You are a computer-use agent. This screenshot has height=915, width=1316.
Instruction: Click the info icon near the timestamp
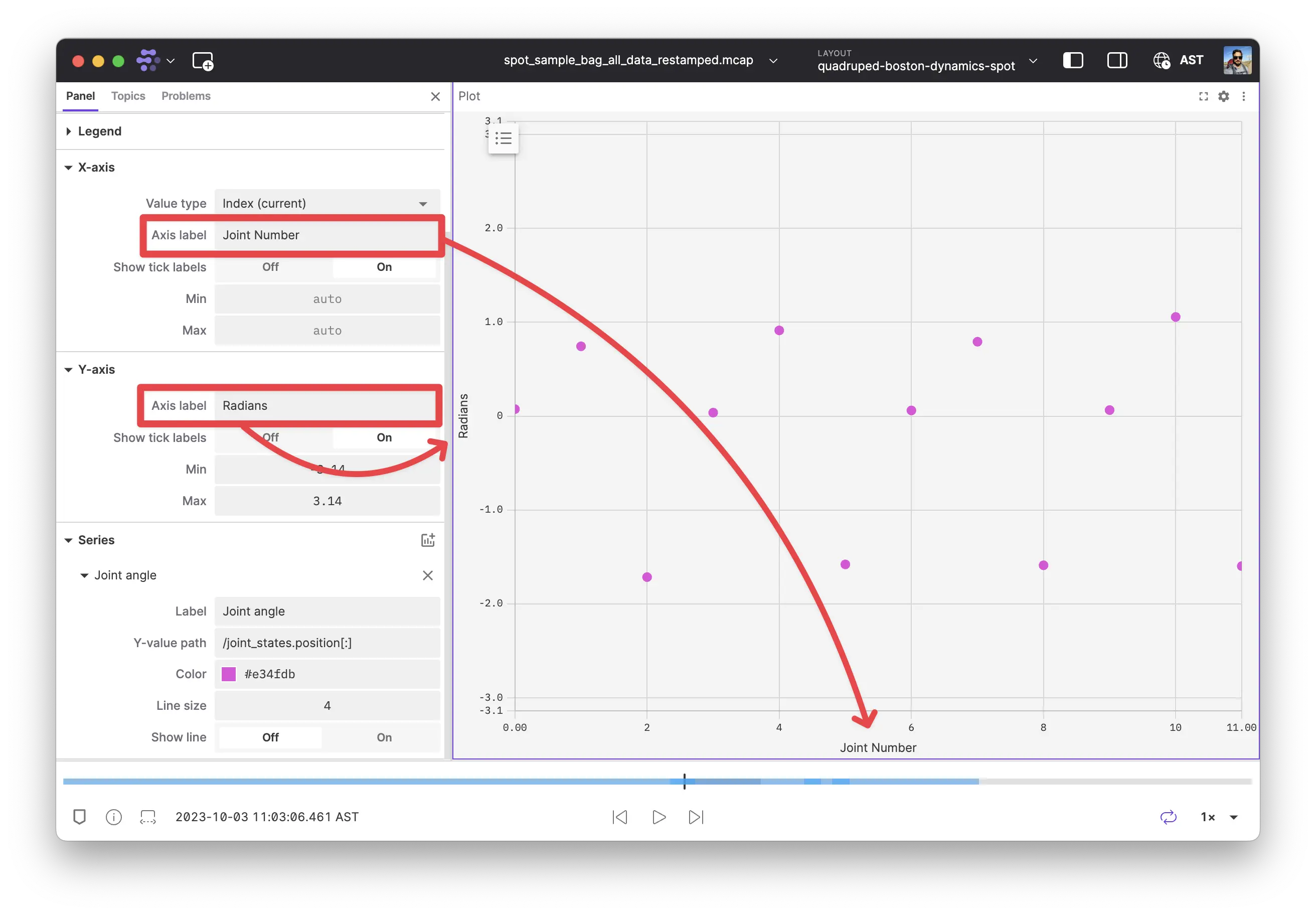click(113, 817)
